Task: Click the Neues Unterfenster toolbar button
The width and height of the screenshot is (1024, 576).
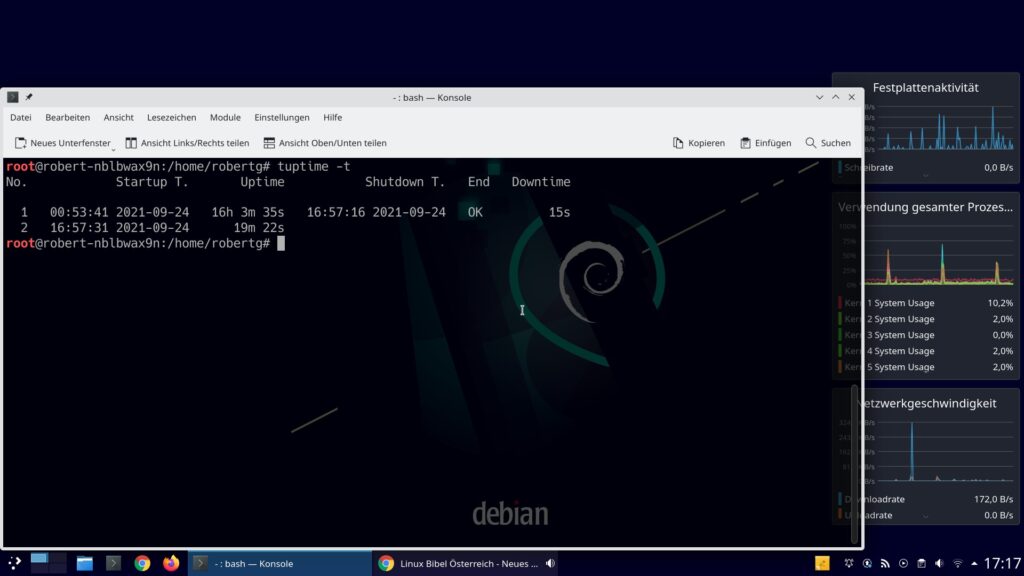Action: coord(62,143)
